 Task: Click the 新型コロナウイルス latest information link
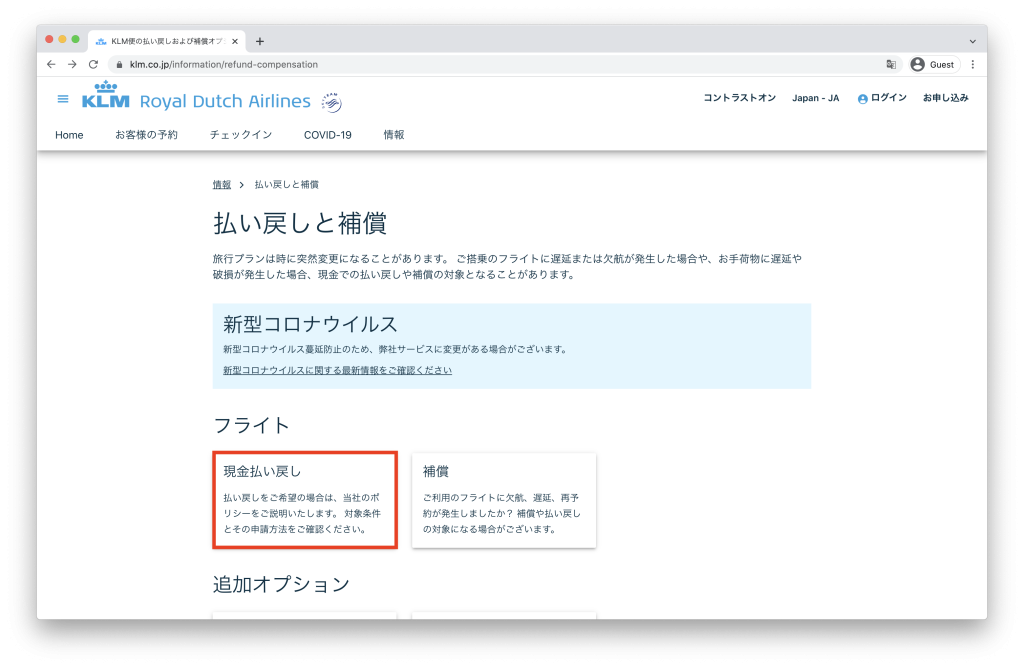pos(337,370)
